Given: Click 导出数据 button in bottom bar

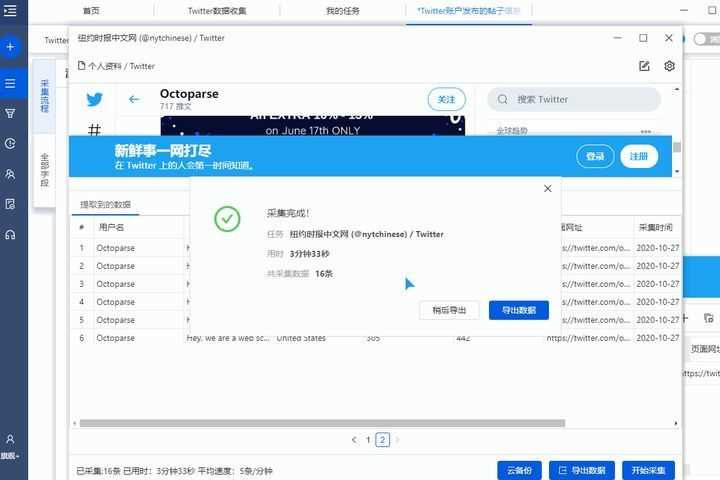Looking at the screenshot, I should 582,471.
